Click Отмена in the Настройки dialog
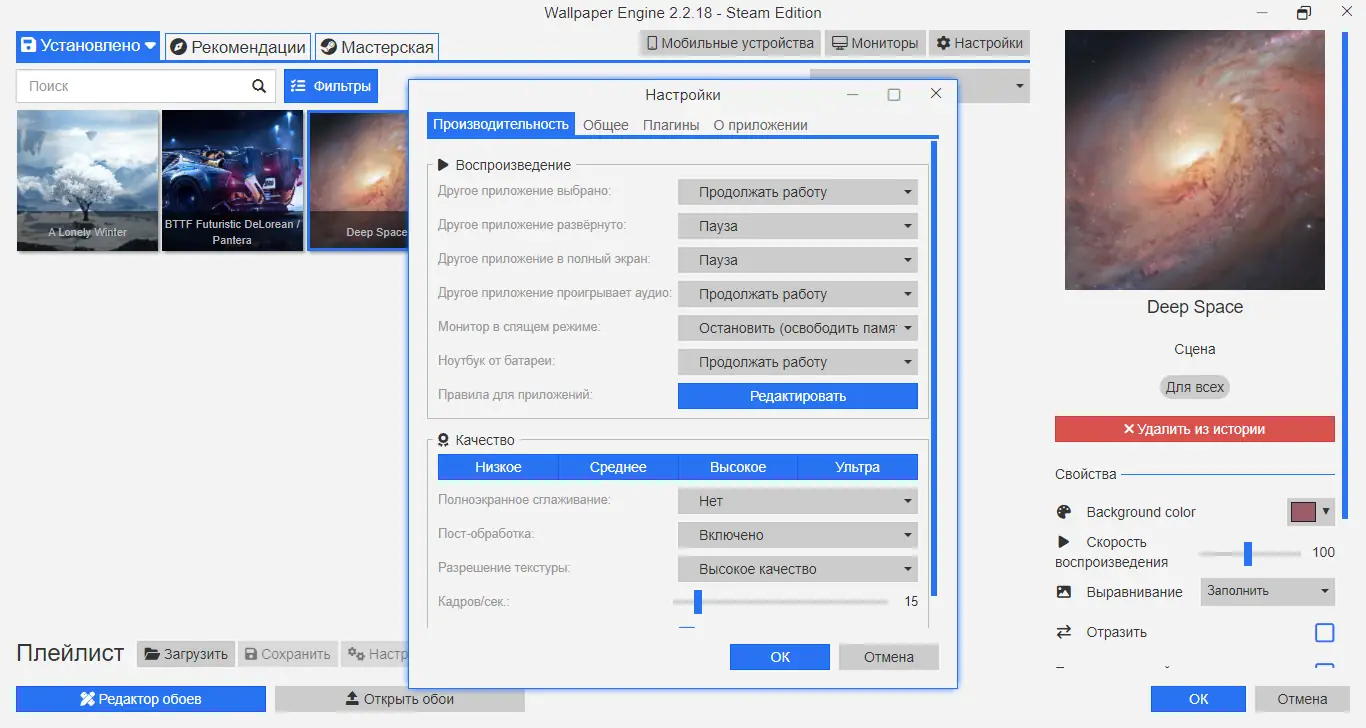This screenshot has height=728, width=1366. tap(889, 657)
